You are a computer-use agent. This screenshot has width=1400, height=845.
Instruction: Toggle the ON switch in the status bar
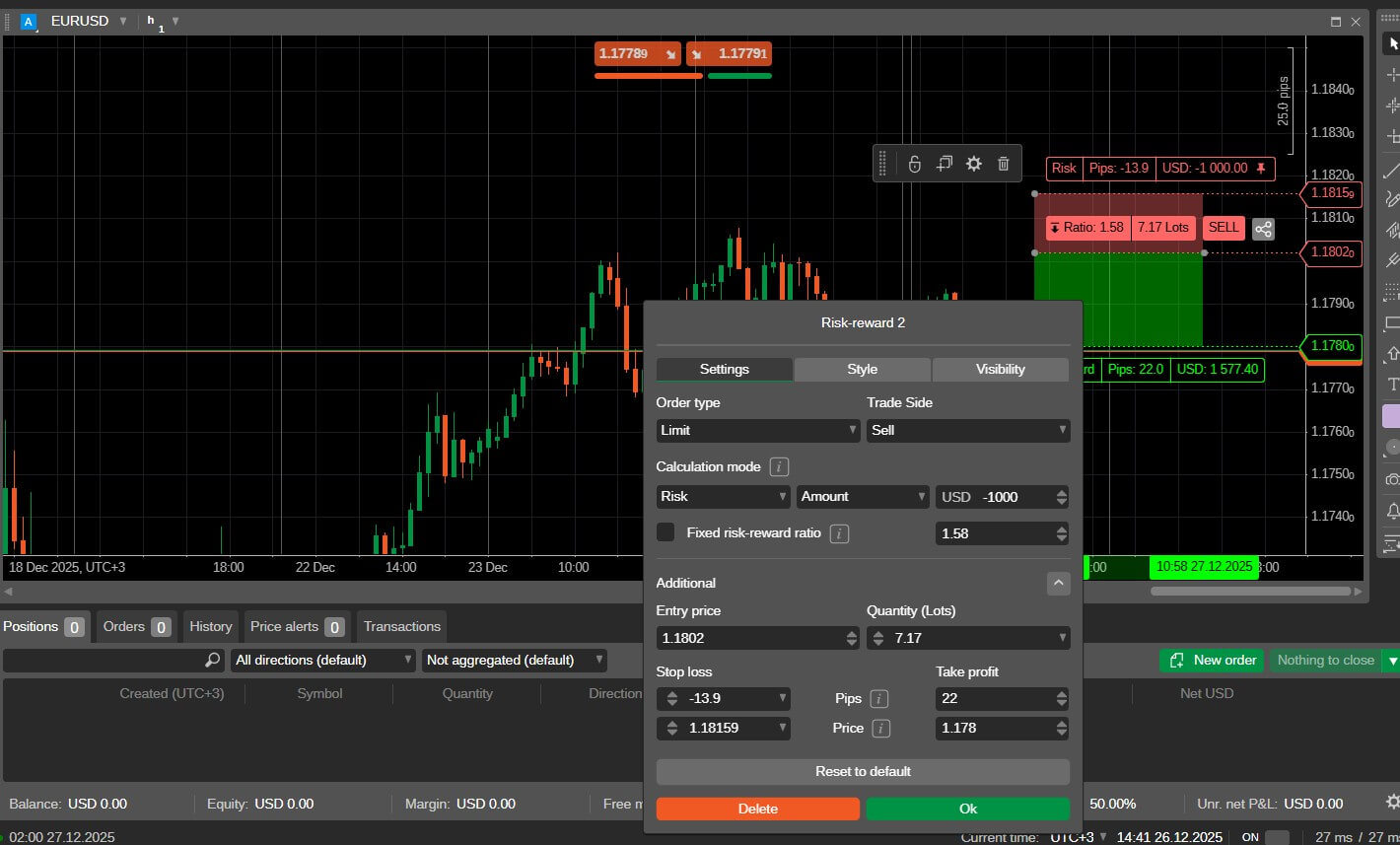point(1276,837)
